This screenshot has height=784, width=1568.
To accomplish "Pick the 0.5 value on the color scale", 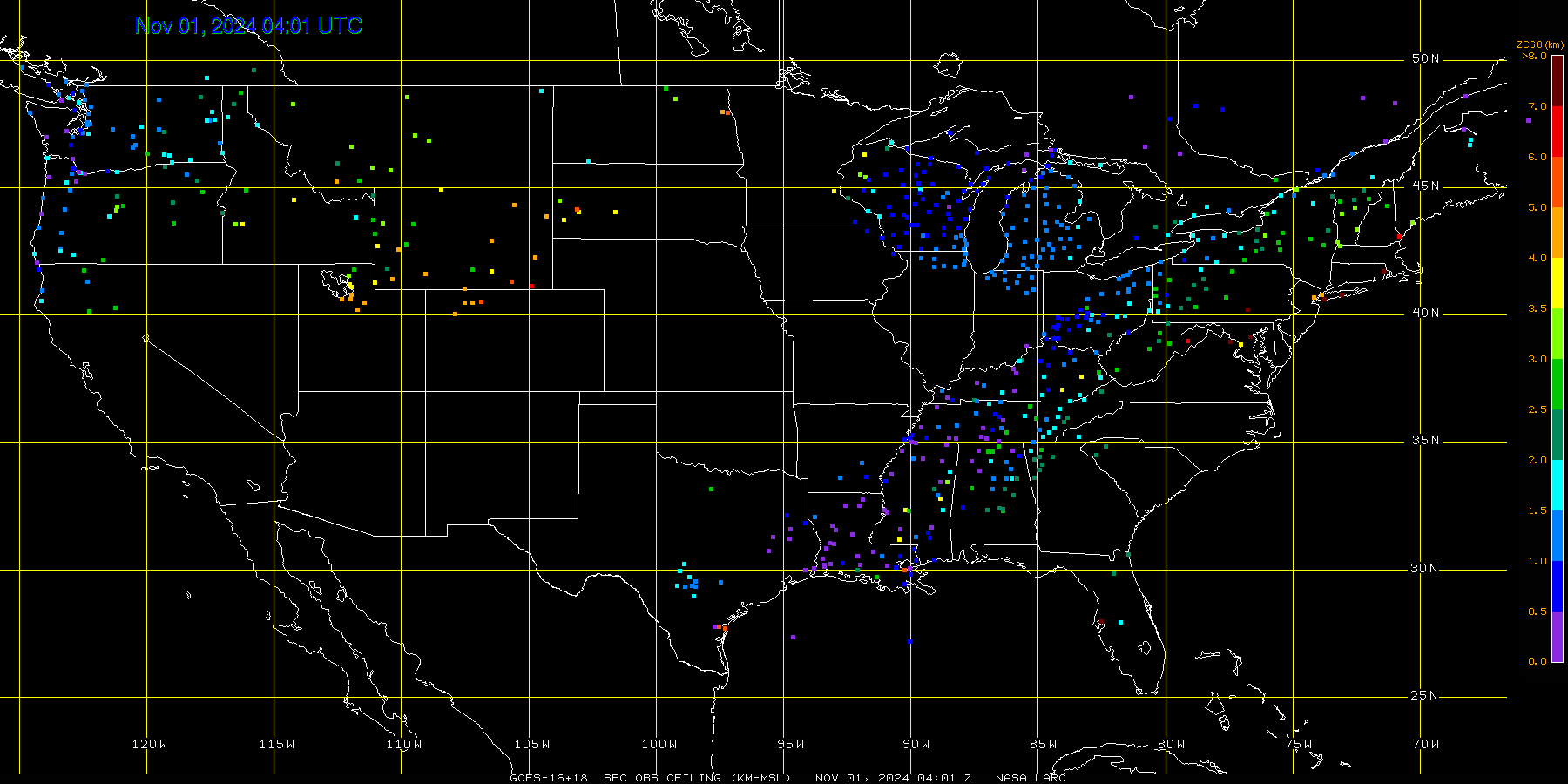I will click(x=1538, y=612).
